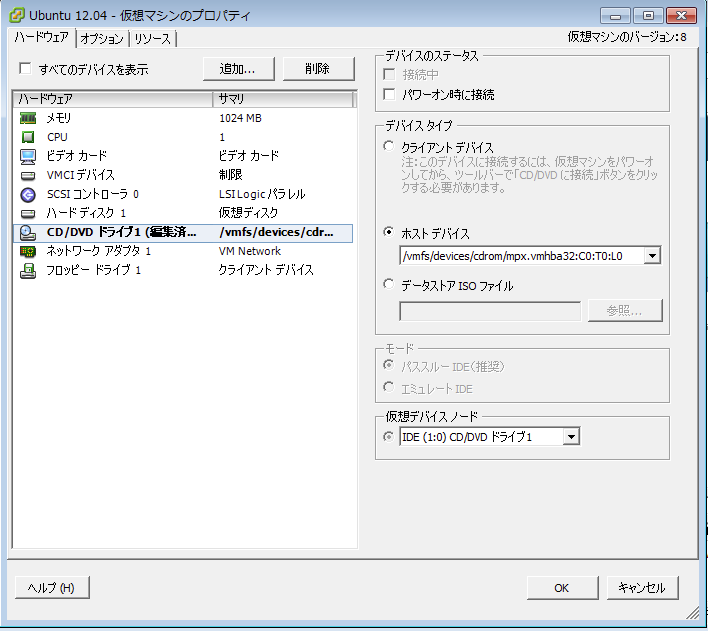Switch to the リソース tab
The width and height of the screenshot is (708, 631).
pyautogui.click(x=153, y=39)
